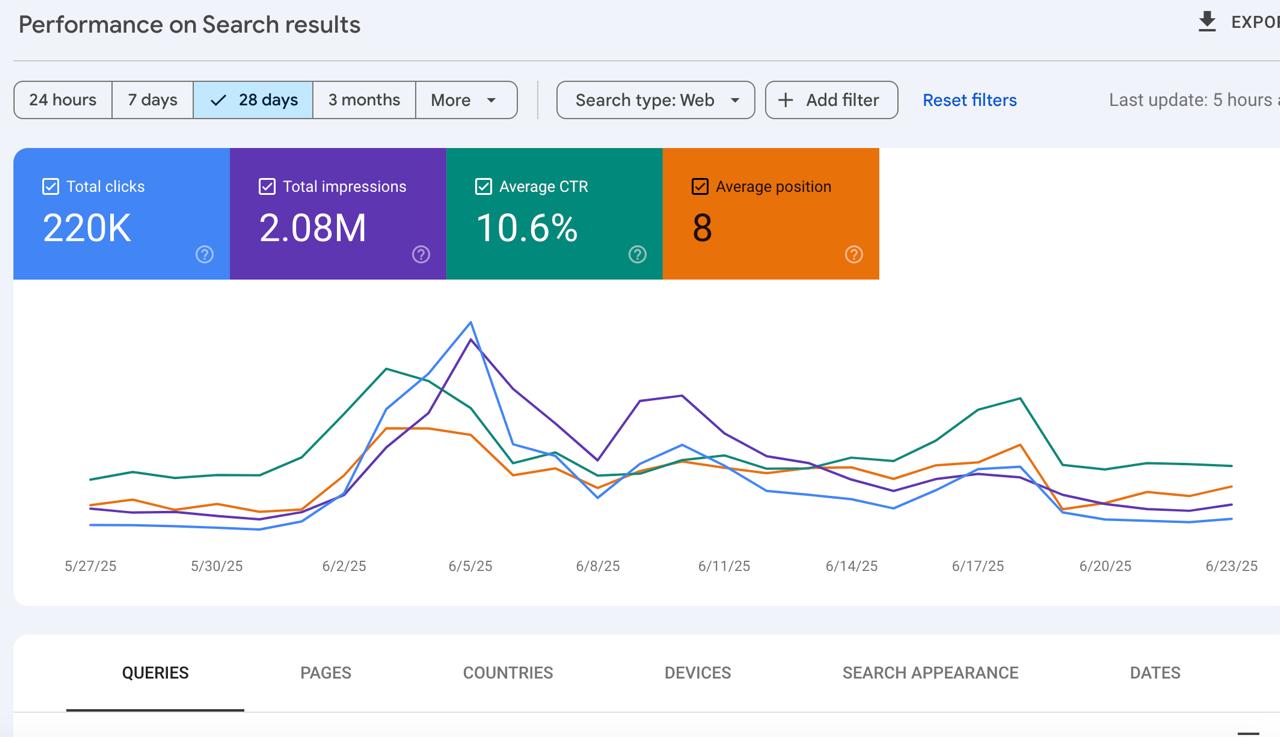
Task: Click the plus icon in Add filter
Action: (786, 100)
